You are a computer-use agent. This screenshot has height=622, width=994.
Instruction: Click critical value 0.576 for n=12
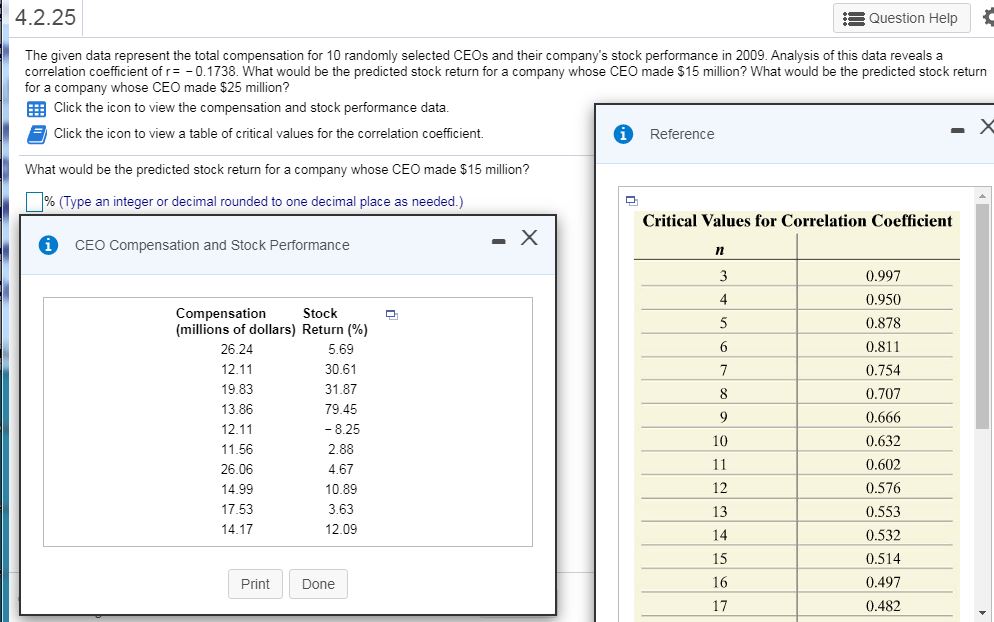click(883, 488)
